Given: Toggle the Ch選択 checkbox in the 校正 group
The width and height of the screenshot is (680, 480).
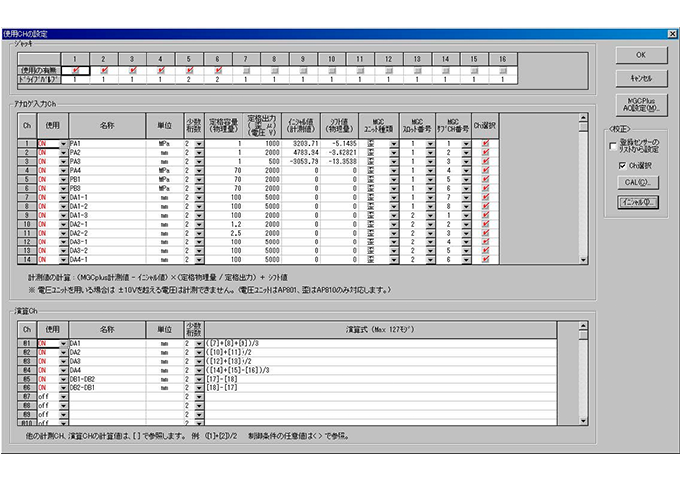Looking at the screenshot, I should [x=622, y=166].
